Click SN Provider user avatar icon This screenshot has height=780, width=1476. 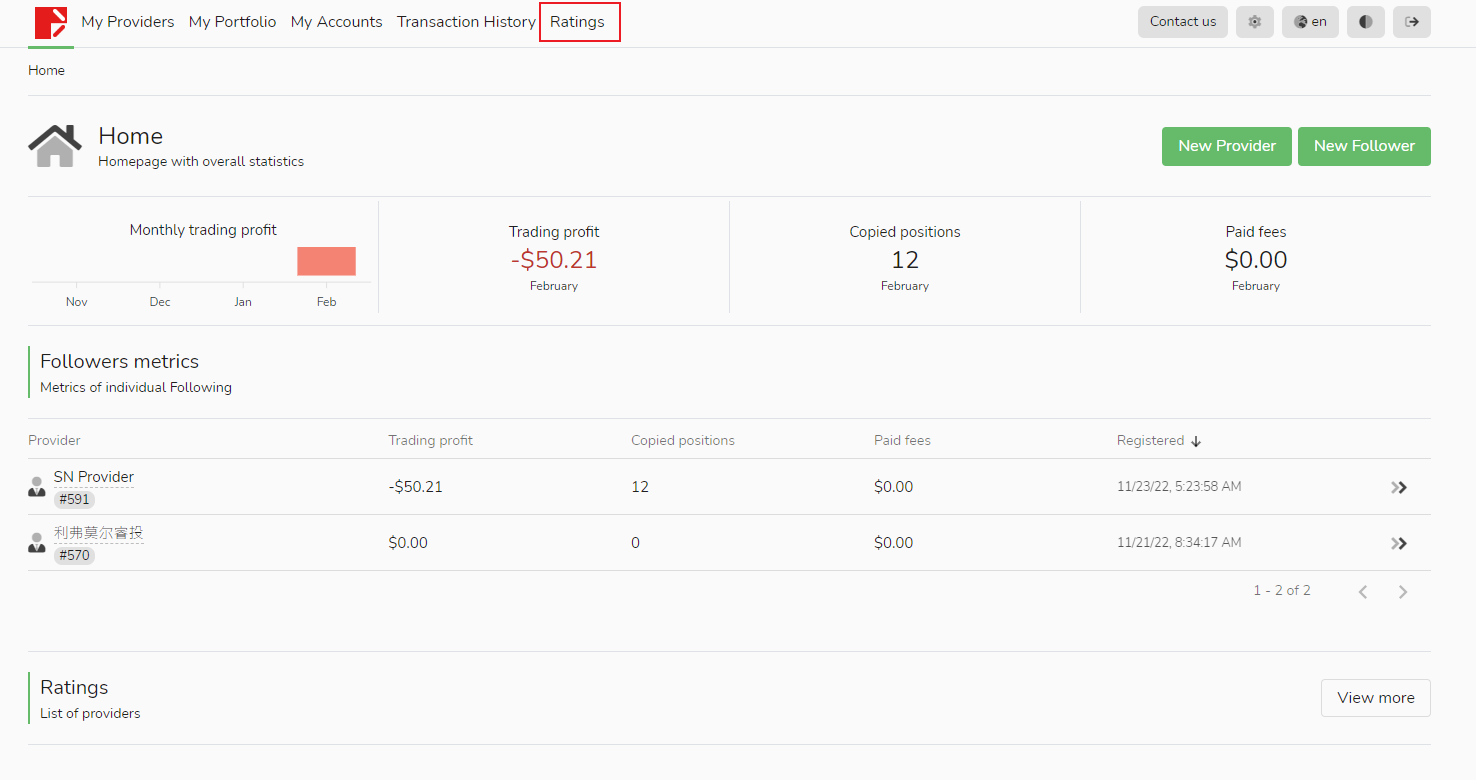pos(37,487)
